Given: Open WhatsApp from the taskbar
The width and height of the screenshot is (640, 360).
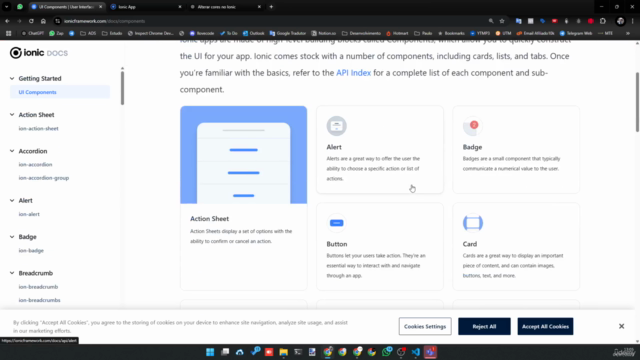Looking at the screenshot, I should pos(386,352).
